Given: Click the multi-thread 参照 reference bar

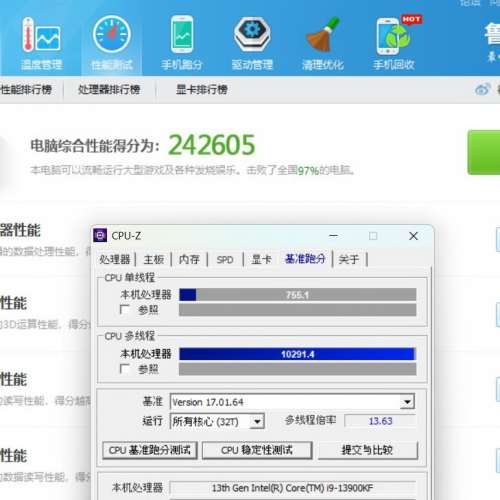Looking at the screenshot, I should coord(298,369).
